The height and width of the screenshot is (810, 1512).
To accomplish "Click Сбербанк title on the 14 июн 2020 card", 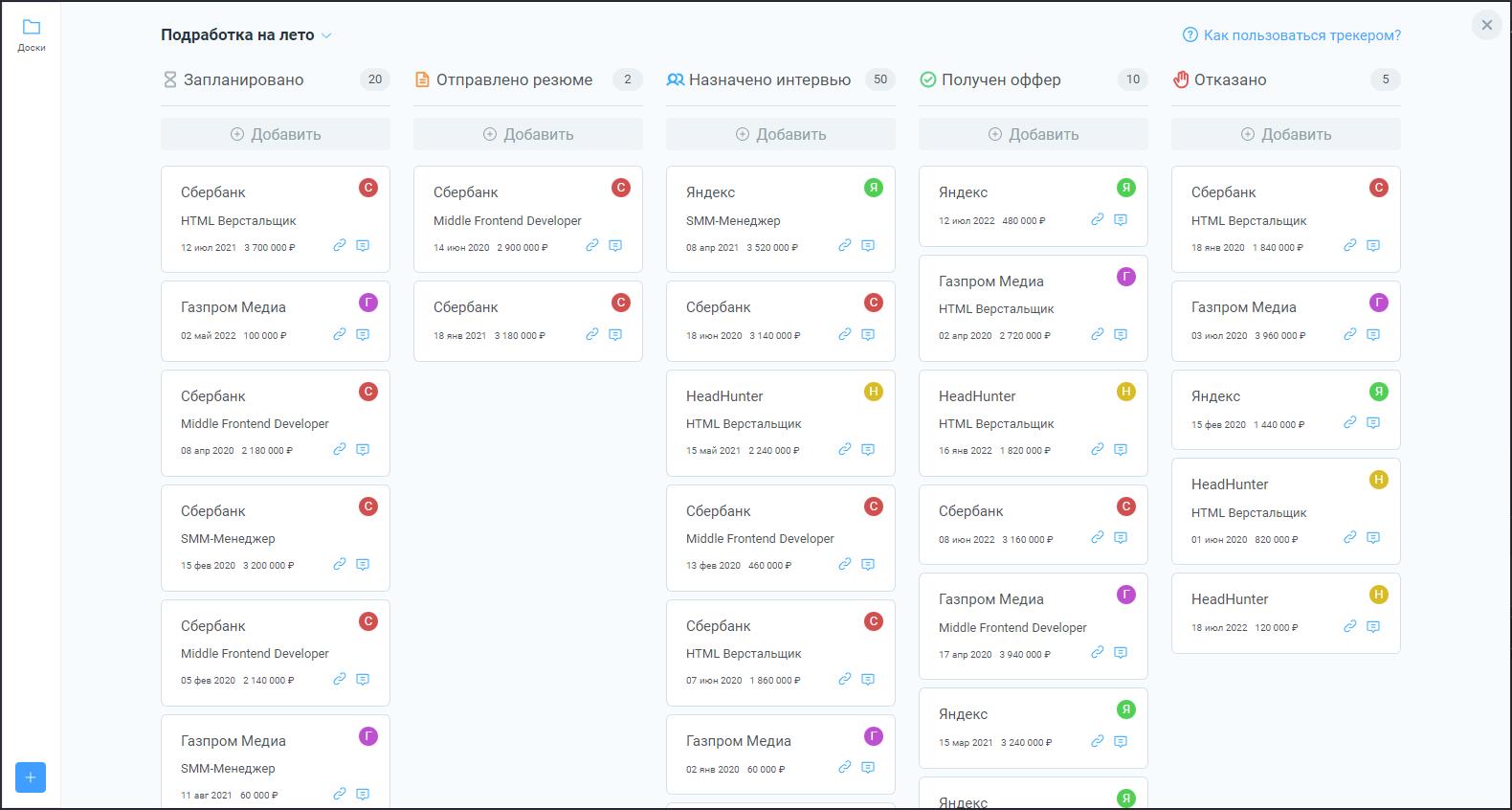I will [466, 192].
